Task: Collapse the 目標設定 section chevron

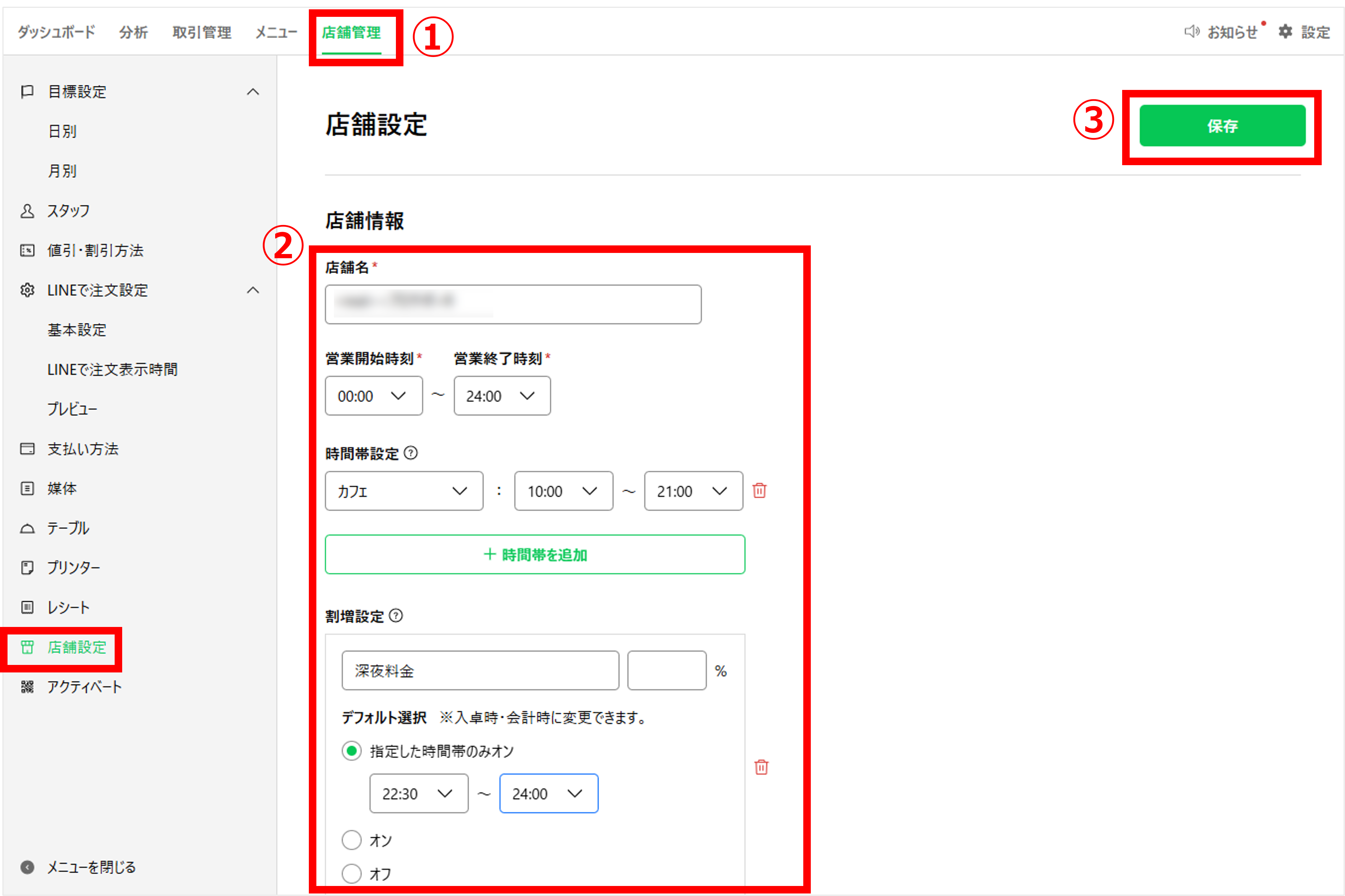Action: point(253,91)
